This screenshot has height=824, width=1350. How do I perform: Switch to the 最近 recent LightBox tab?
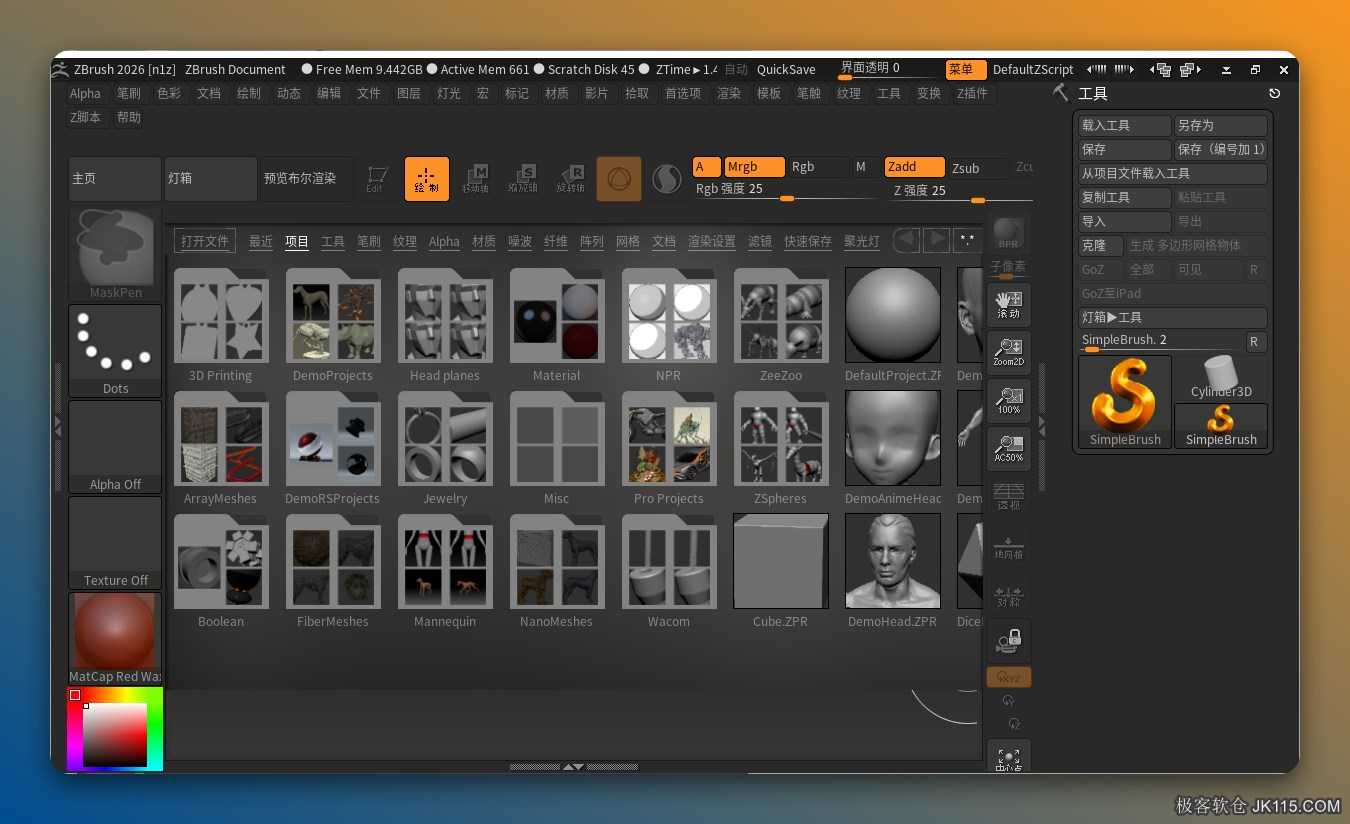[x=261, y=241]
